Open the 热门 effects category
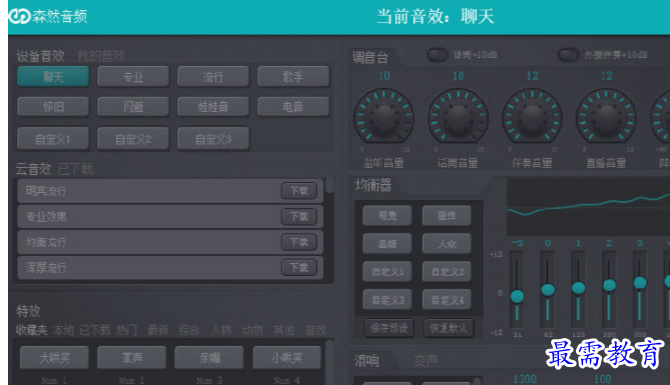This screenshot has height=385, width=670. pos(126,330)
